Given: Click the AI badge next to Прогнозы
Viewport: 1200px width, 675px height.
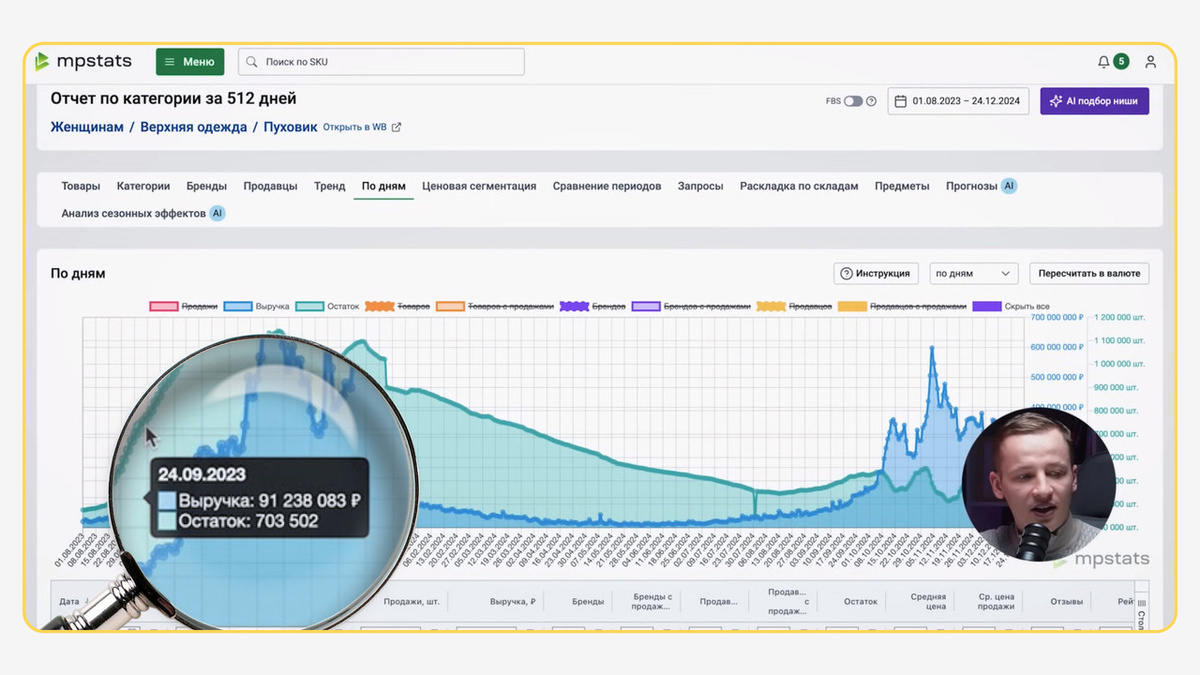Looking at the screenshot, I should tap(1009, 186).
